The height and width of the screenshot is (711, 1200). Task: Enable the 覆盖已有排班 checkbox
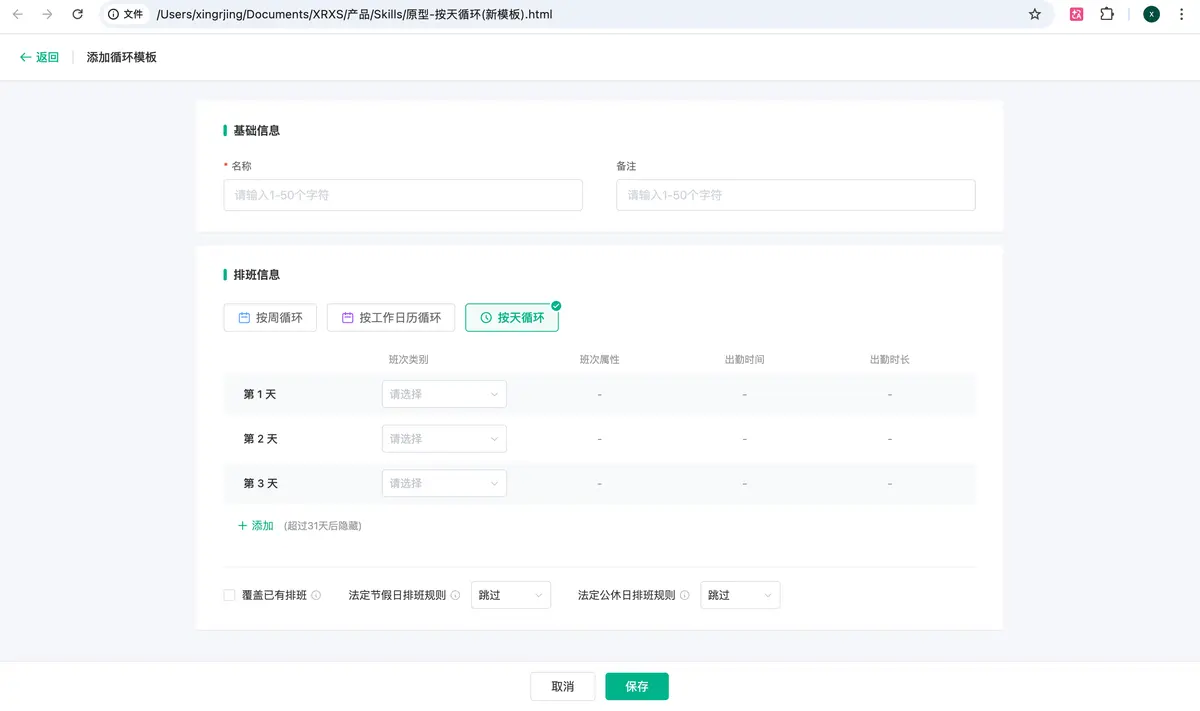(x=229, y=595)
